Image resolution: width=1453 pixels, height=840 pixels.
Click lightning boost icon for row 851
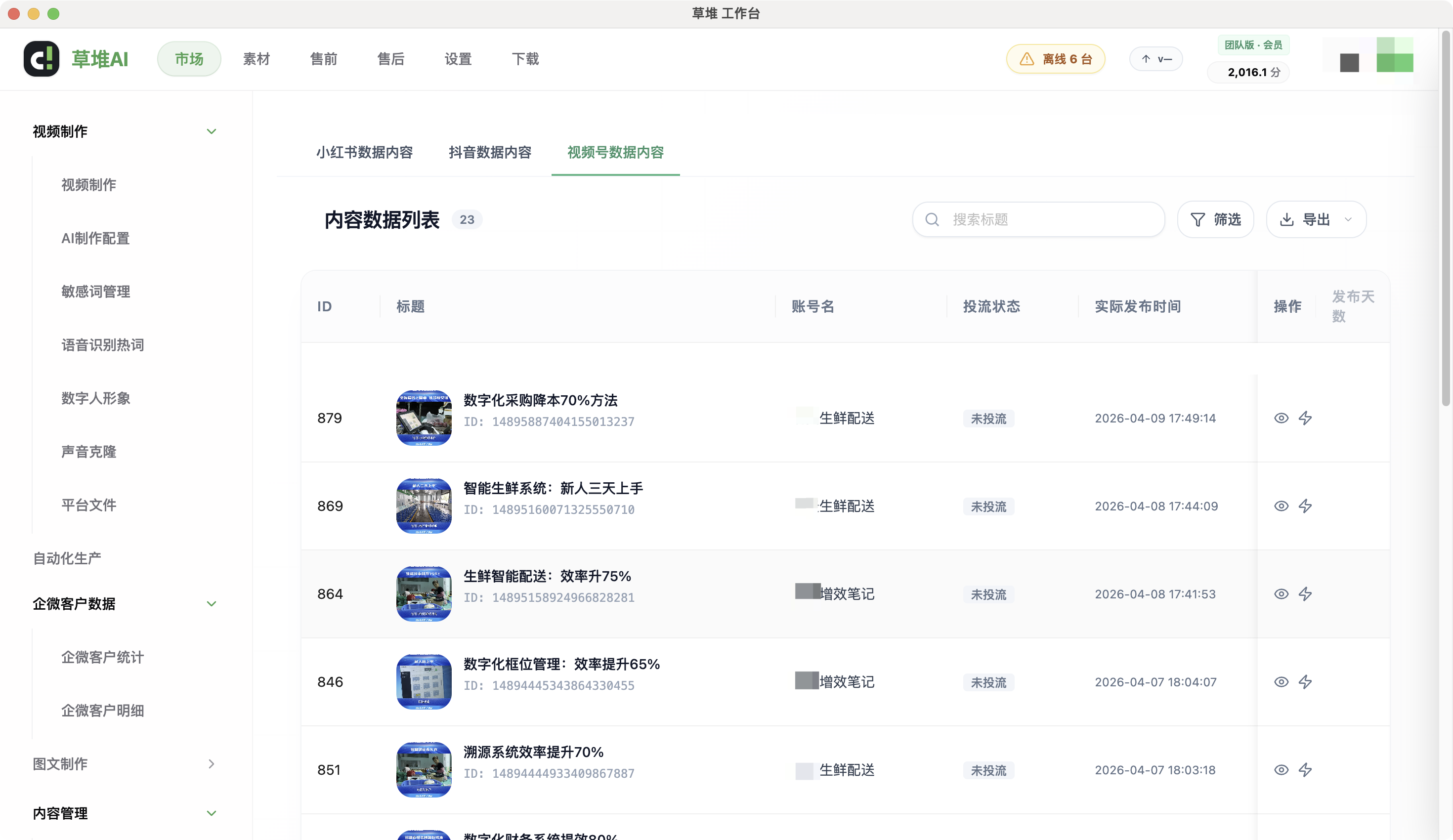pyautogui.click(x=1305, y=770)
